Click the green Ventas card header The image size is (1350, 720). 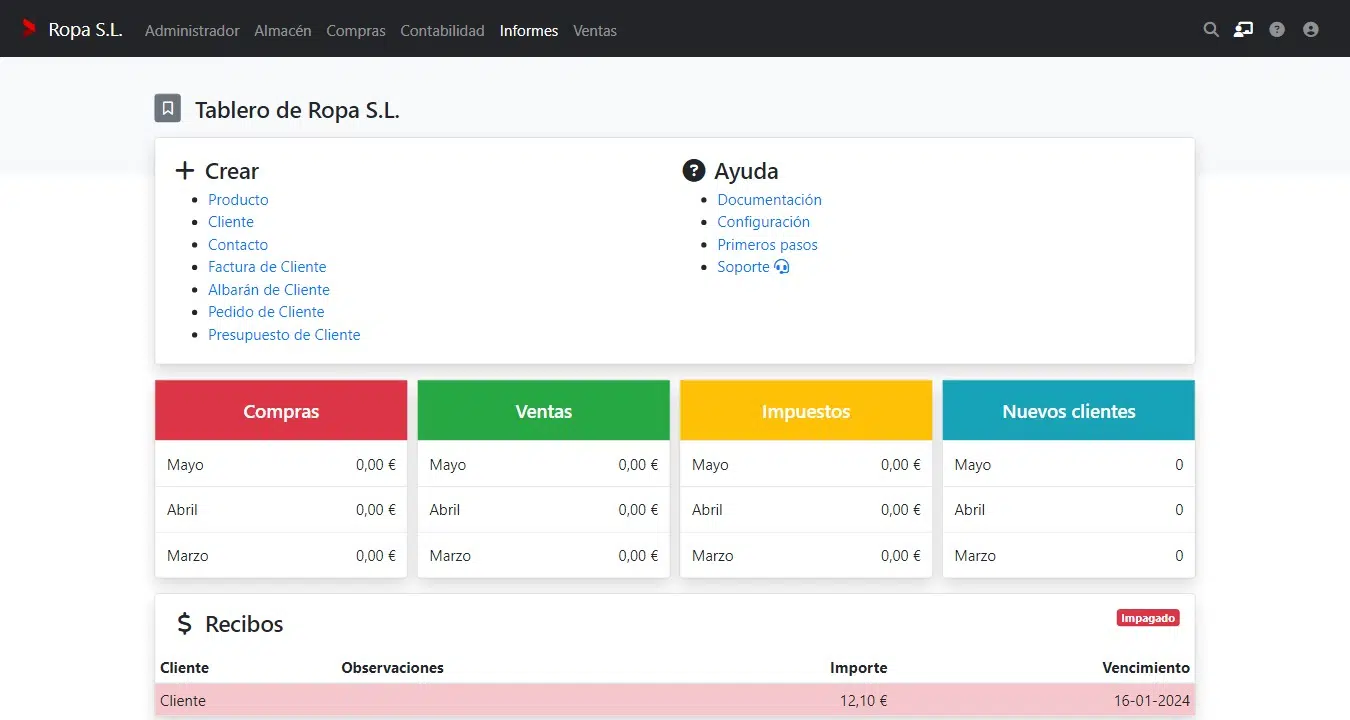pyautogui.click(x=544, y=411)
